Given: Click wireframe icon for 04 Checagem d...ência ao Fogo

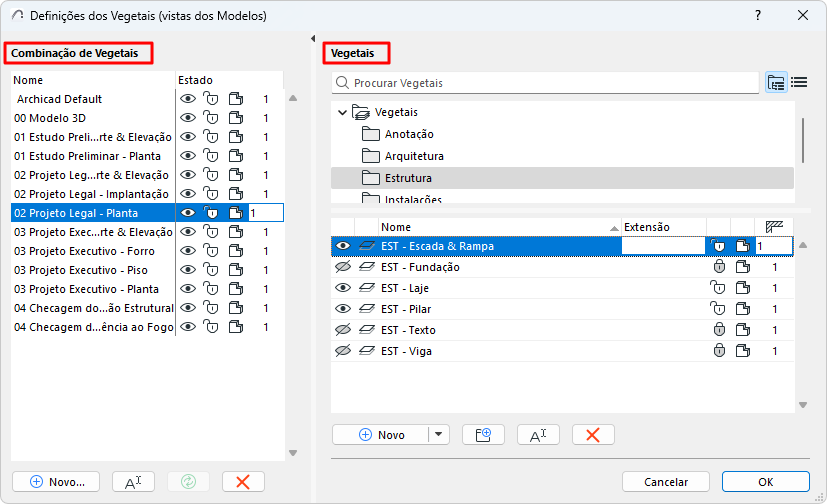Looking at the screenshot, I should [236, 327].
